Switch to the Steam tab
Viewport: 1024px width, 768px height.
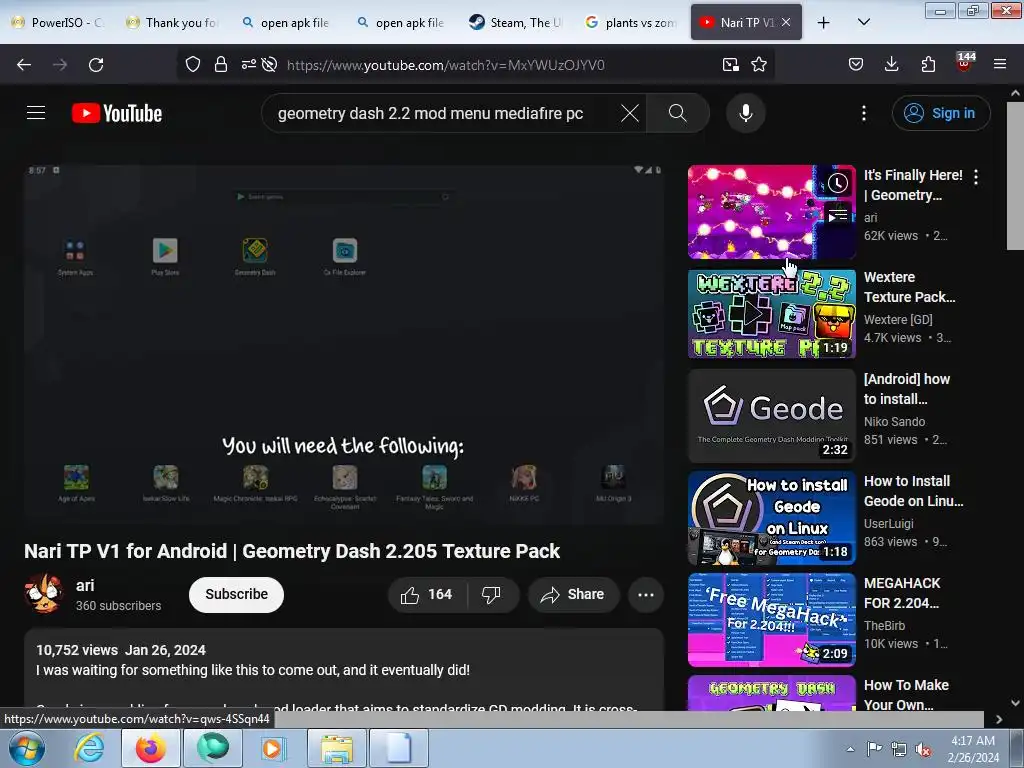tap(517, 22)
